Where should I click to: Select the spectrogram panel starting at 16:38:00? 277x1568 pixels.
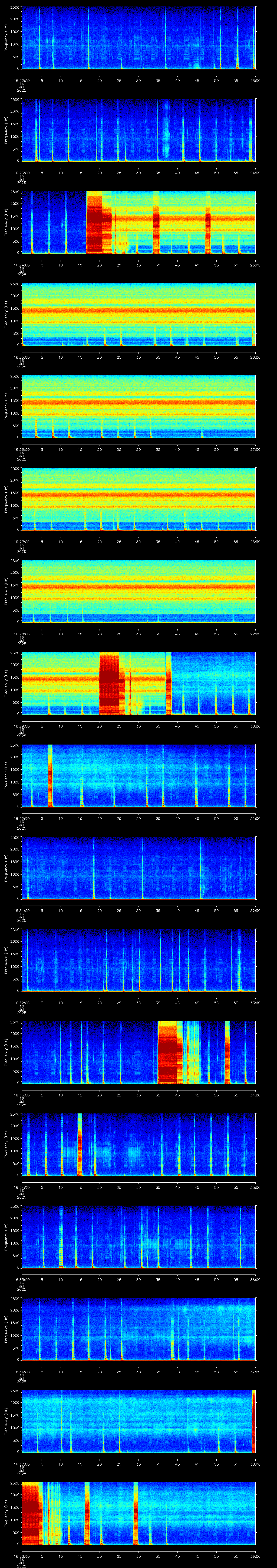(x=138, y=1513)
